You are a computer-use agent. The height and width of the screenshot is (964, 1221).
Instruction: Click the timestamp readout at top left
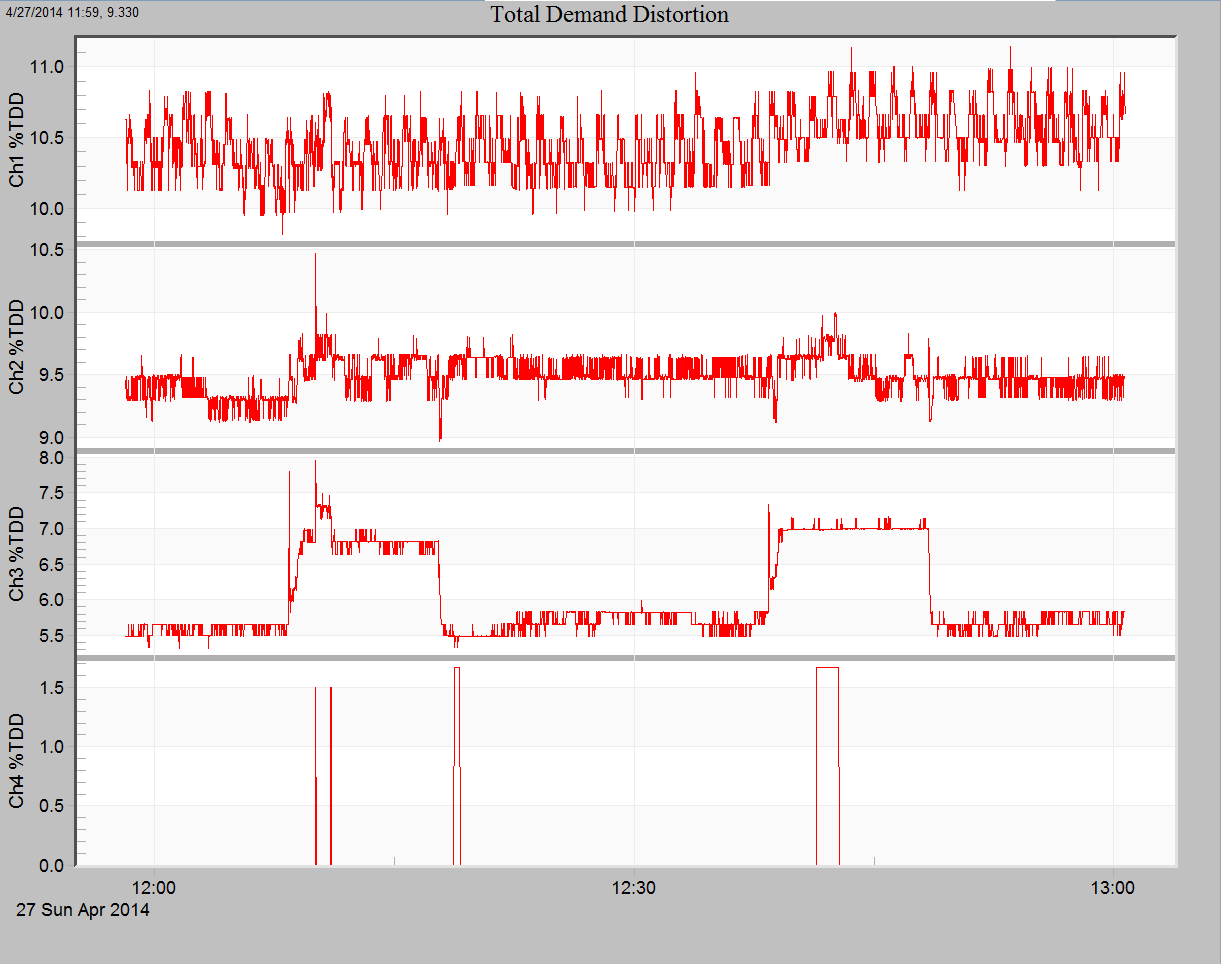tap(70, 12)
